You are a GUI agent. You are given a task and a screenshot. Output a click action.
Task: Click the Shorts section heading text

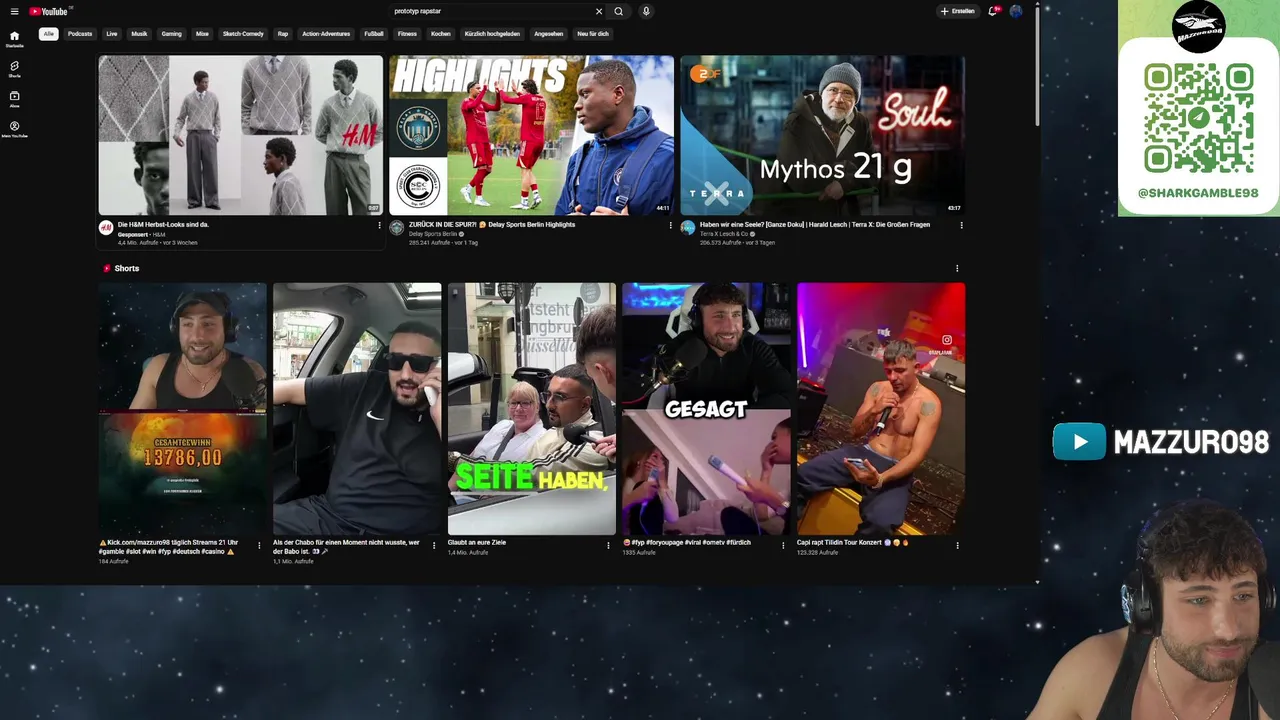(x=127, y=268)
